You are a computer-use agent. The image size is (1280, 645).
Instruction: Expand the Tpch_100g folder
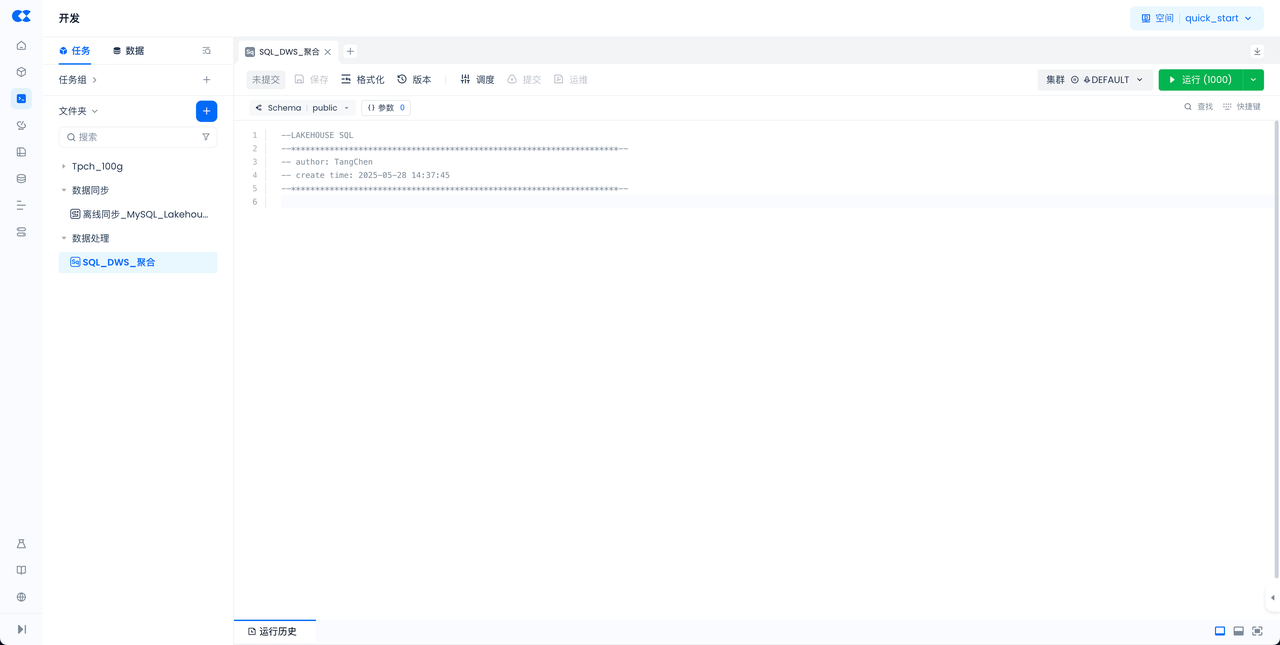coord(64,167)
